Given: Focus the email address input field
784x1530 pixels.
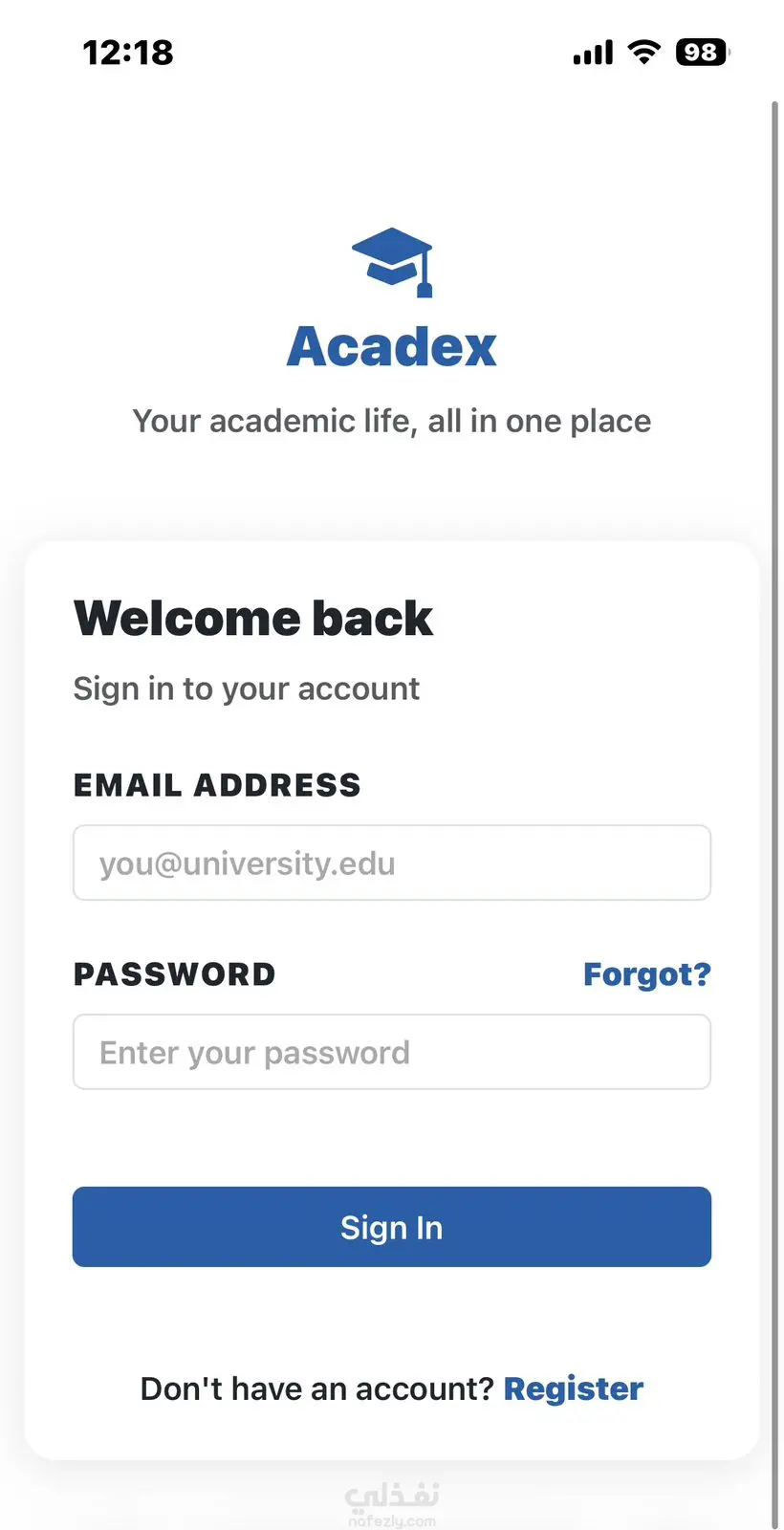Looking at the screenshot, I should (x=392, y=863).
